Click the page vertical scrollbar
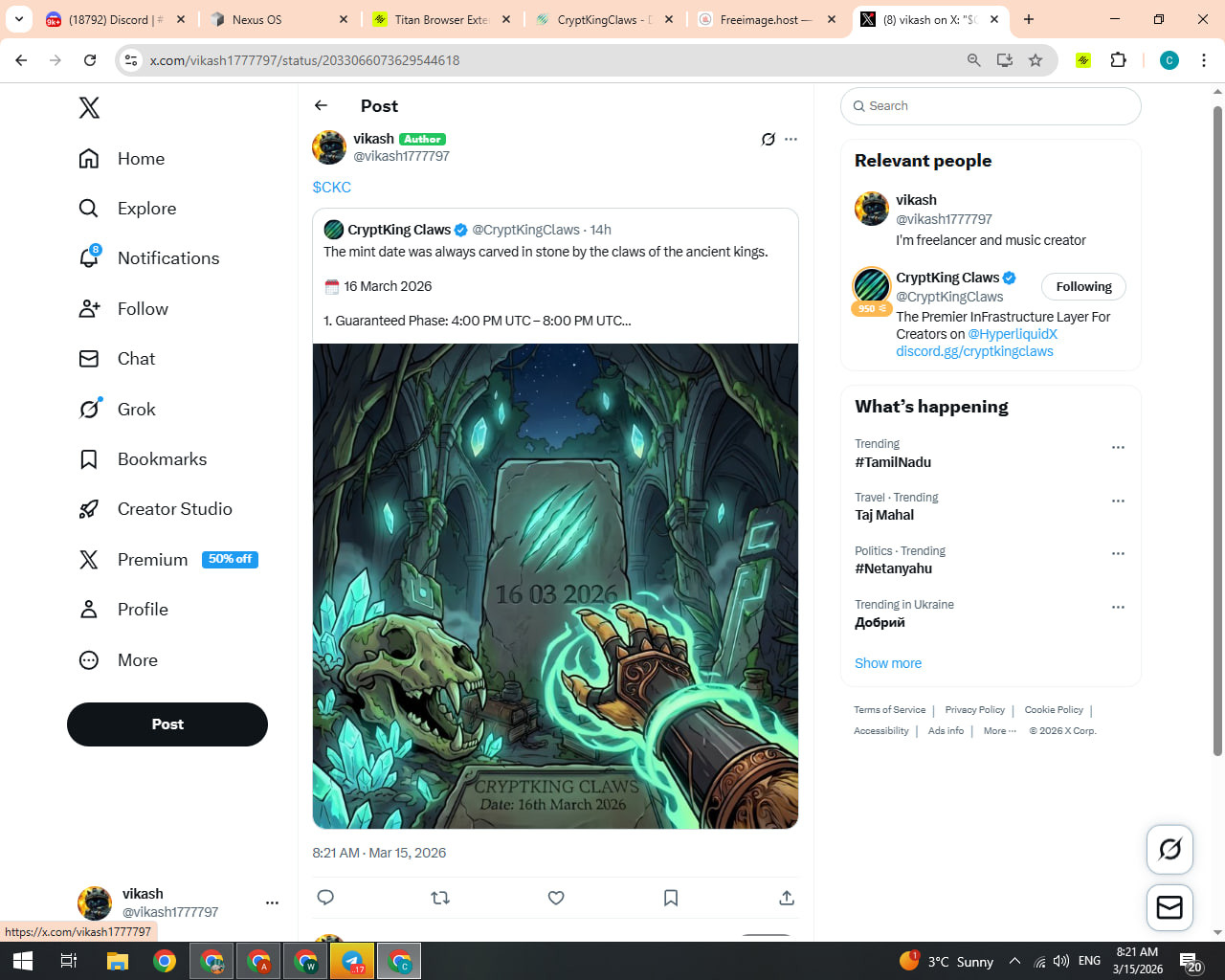Screen dimensions: 1225x980 coord(1217,431)
